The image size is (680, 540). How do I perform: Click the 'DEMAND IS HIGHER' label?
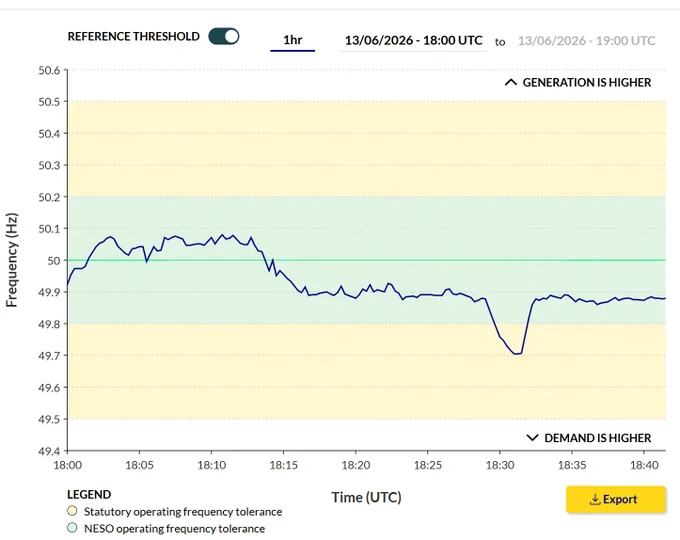[x=598, y=438]
